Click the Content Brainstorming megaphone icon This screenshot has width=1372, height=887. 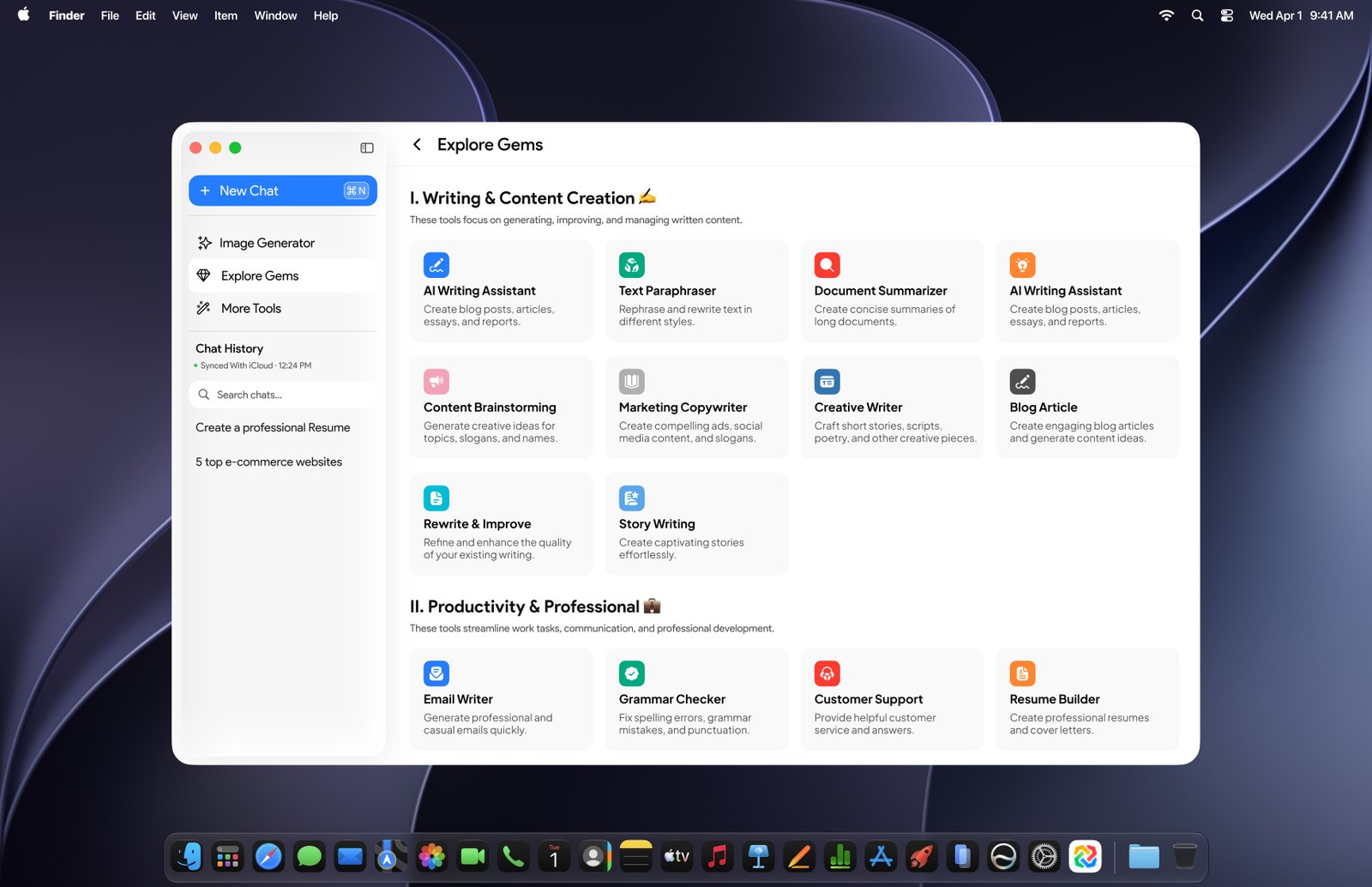(x=436, y=382)
